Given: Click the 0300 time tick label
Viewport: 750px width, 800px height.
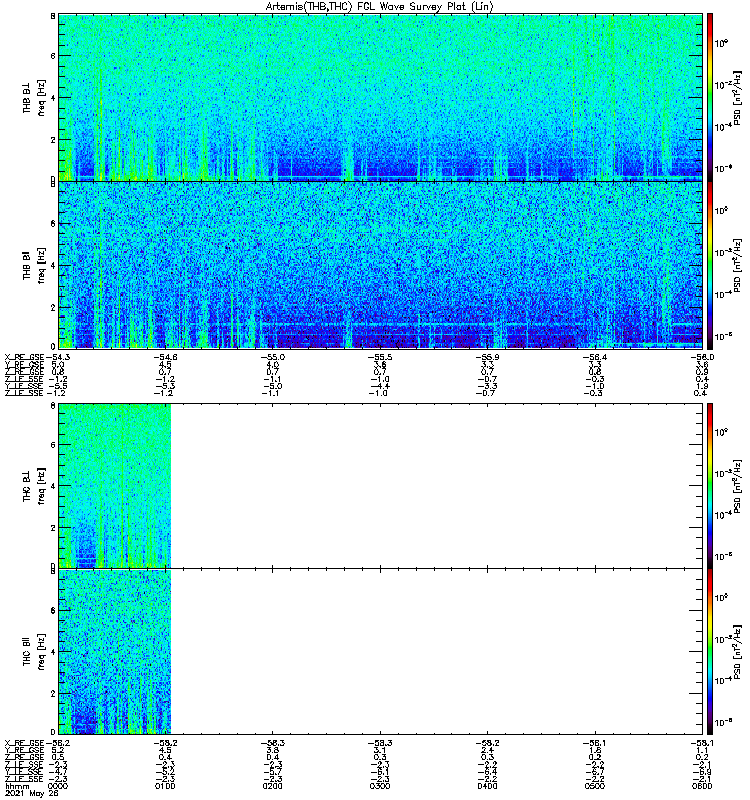Looking at the screenshot, I should pyautogui.click(x=380, y=786).
